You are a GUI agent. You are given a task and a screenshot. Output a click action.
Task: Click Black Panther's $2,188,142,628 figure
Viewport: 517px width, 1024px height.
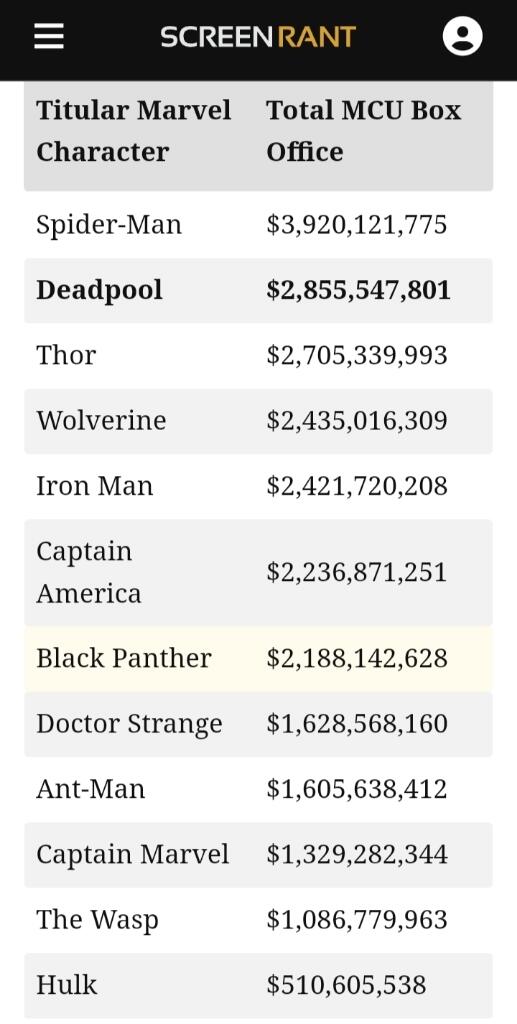coord(357,658)
